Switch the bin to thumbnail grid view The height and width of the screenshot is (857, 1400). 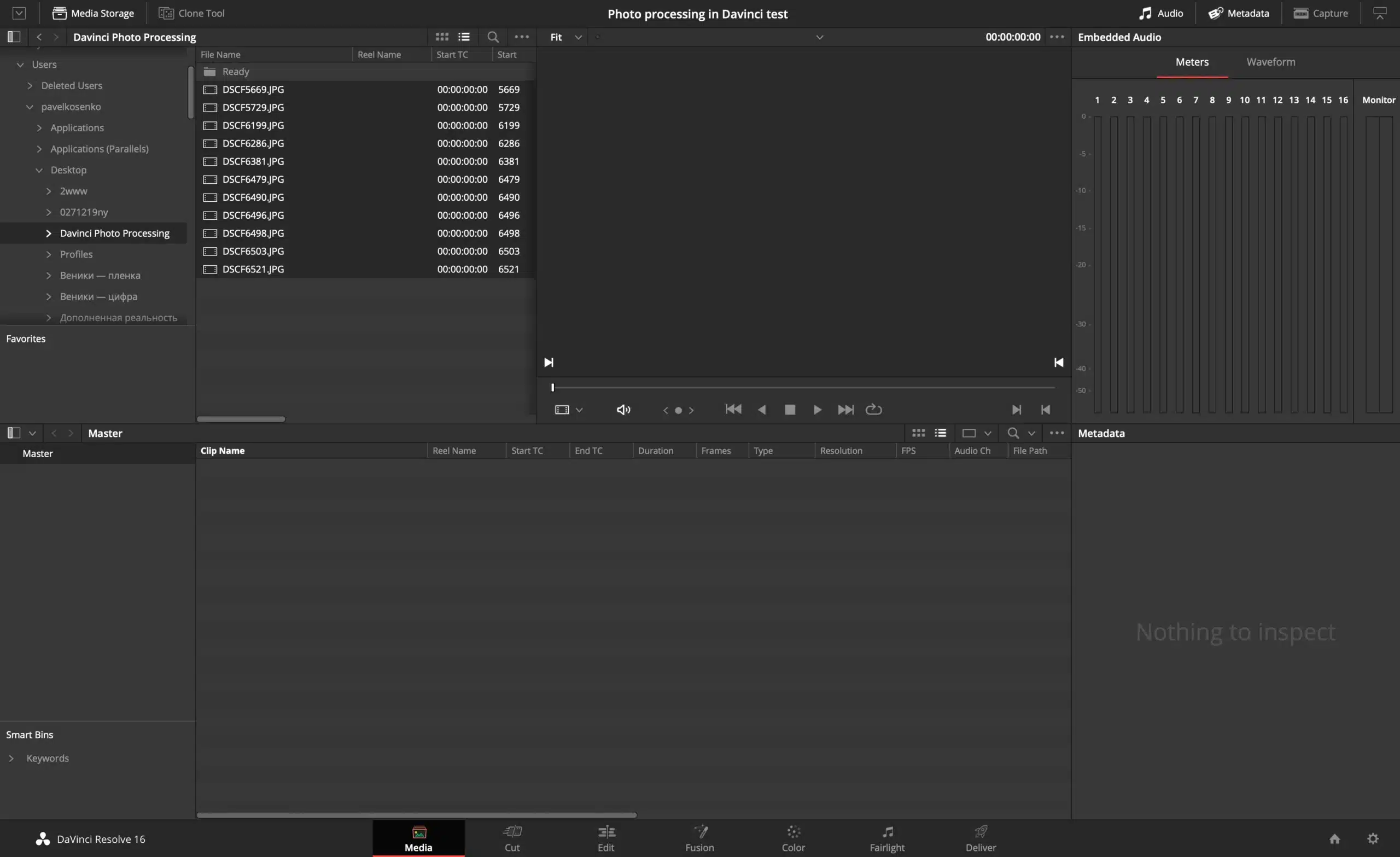click(x=441, y=37)
